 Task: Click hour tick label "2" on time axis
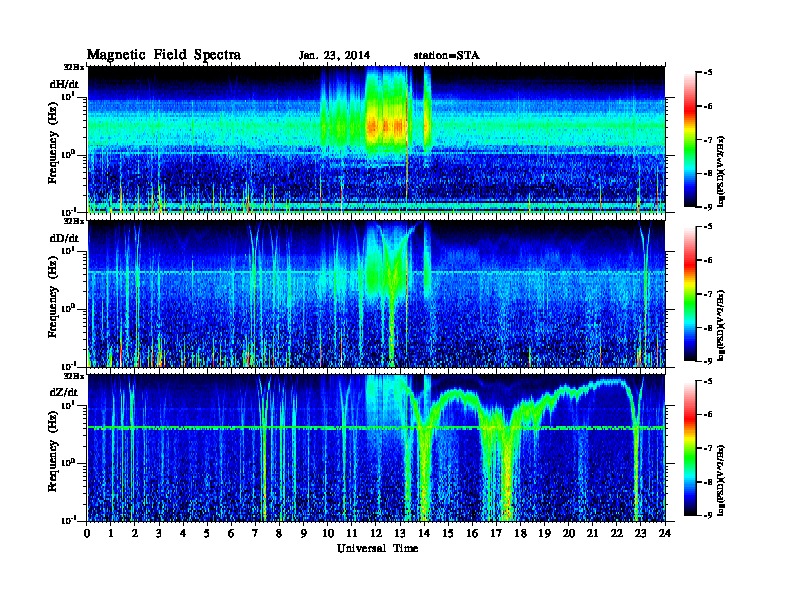135,533
